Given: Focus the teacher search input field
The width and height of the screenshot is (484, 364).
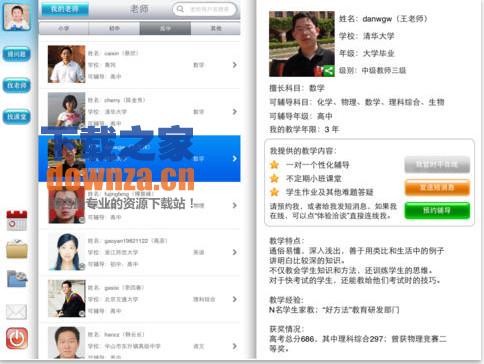Looking at the screenshot, I should click(x=205, y=9).
